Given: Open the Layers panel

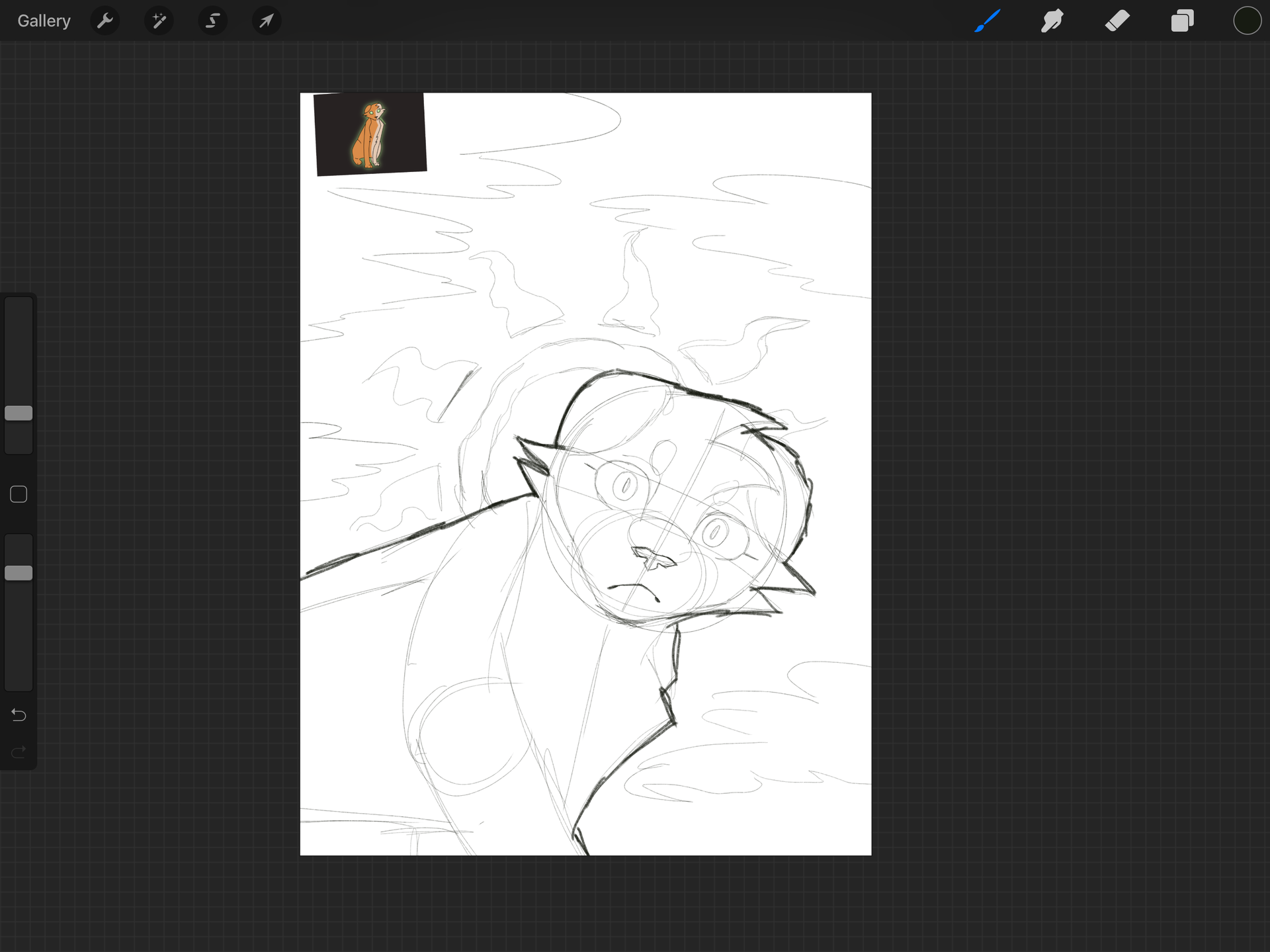Looking at the screenshot, I should point(1182,21).
